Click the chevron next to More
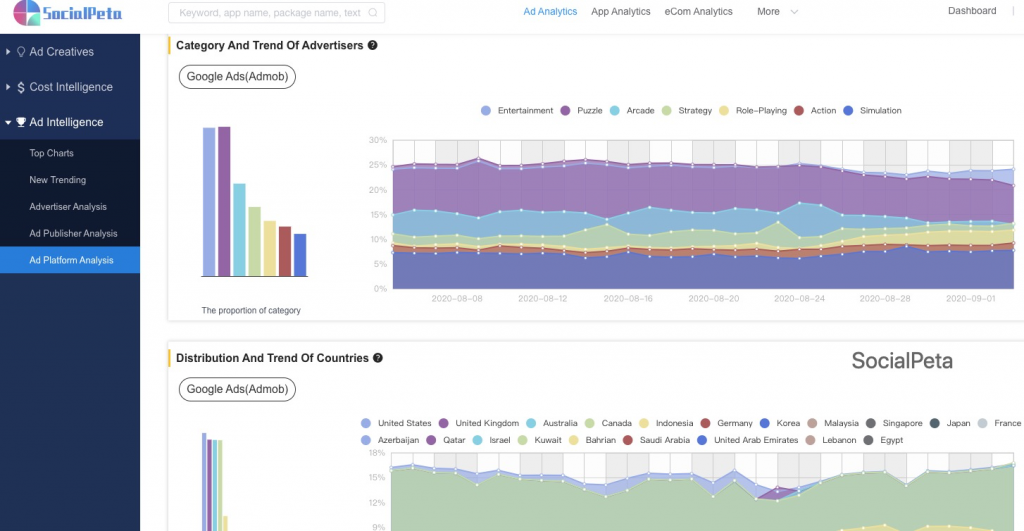Image resolution: width=1024 pixels, height=531 pixels. point(794,12)
